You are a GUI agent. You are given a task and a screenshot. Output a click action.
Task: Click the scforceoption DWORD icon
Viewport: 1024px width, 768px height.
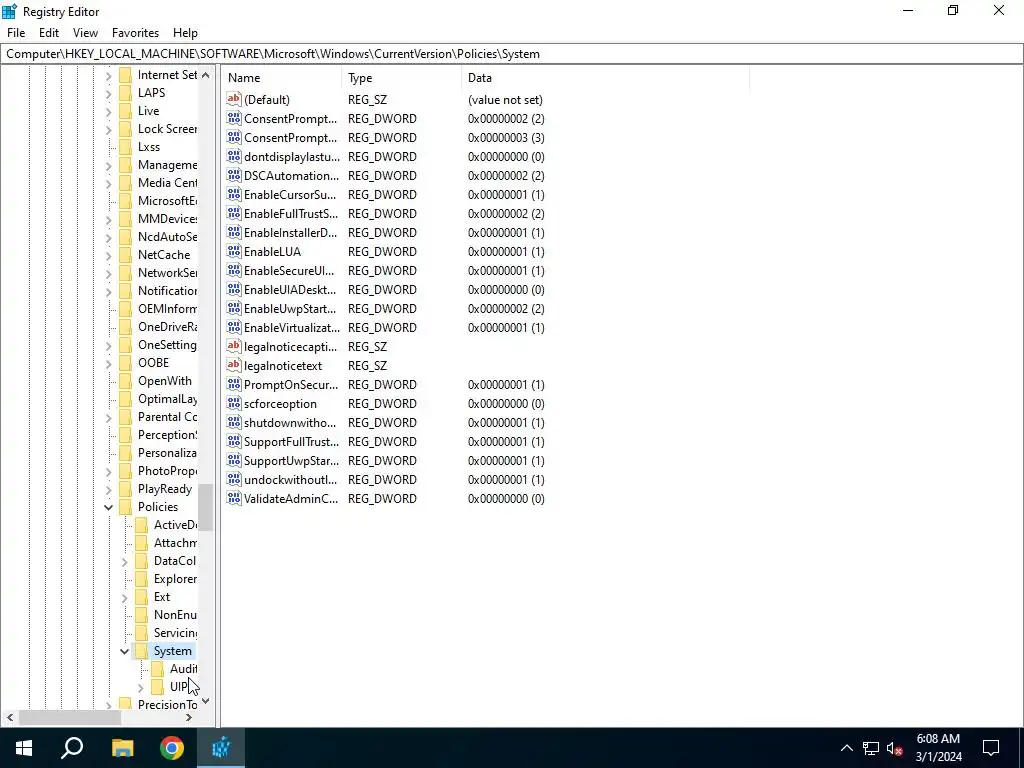[x=234, y=403]
